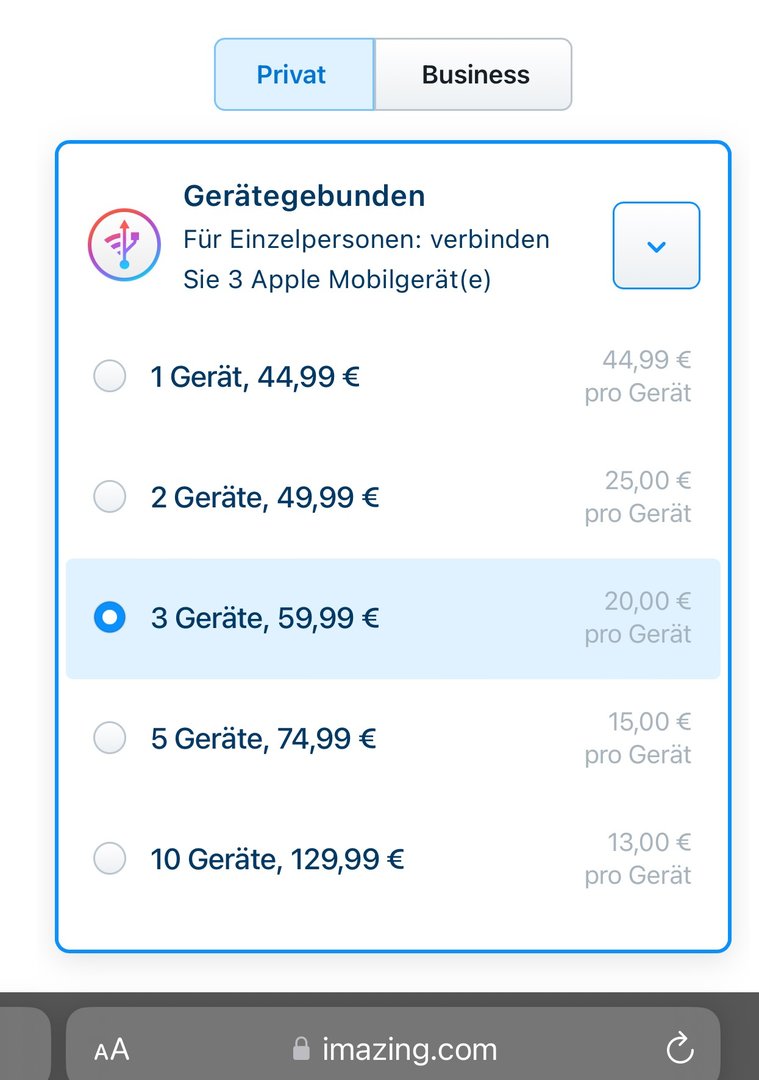The image size is (759, 1080).
Task: Choose the 10 Geräte radio option
Action: point(110,859)
